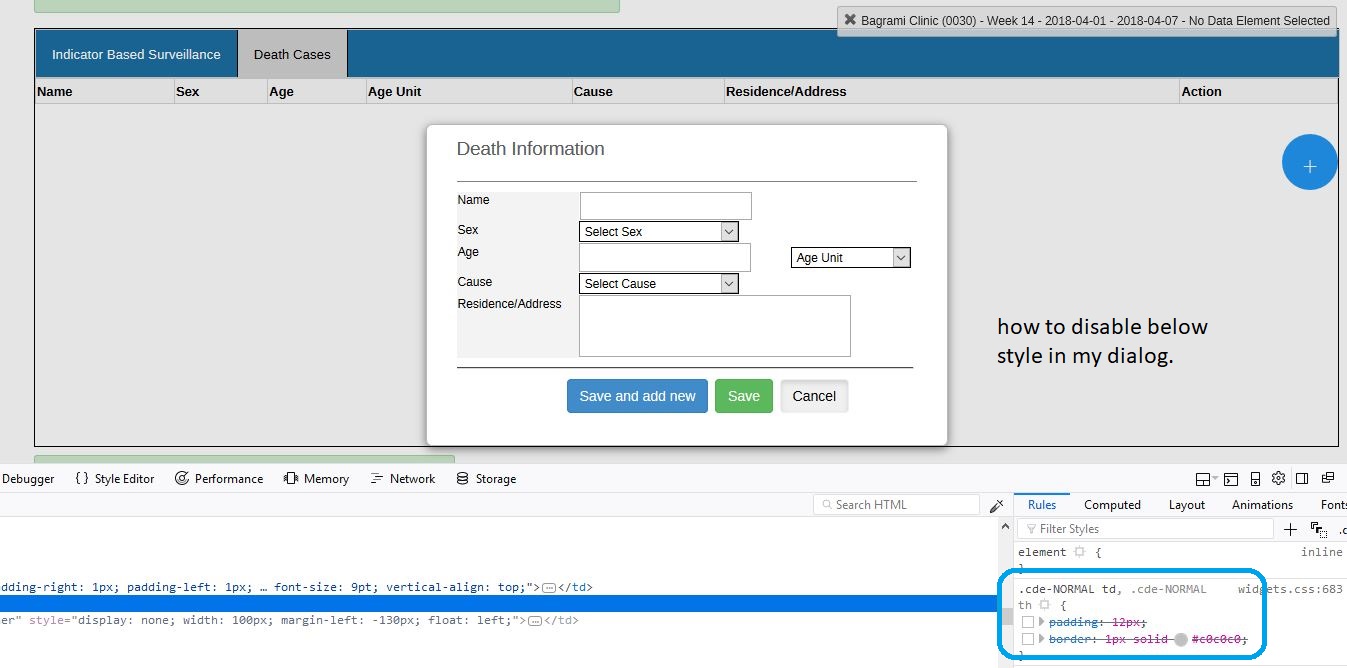
Task: Click the #c0c0c0 border color swatch
Action: (1181, 639)
